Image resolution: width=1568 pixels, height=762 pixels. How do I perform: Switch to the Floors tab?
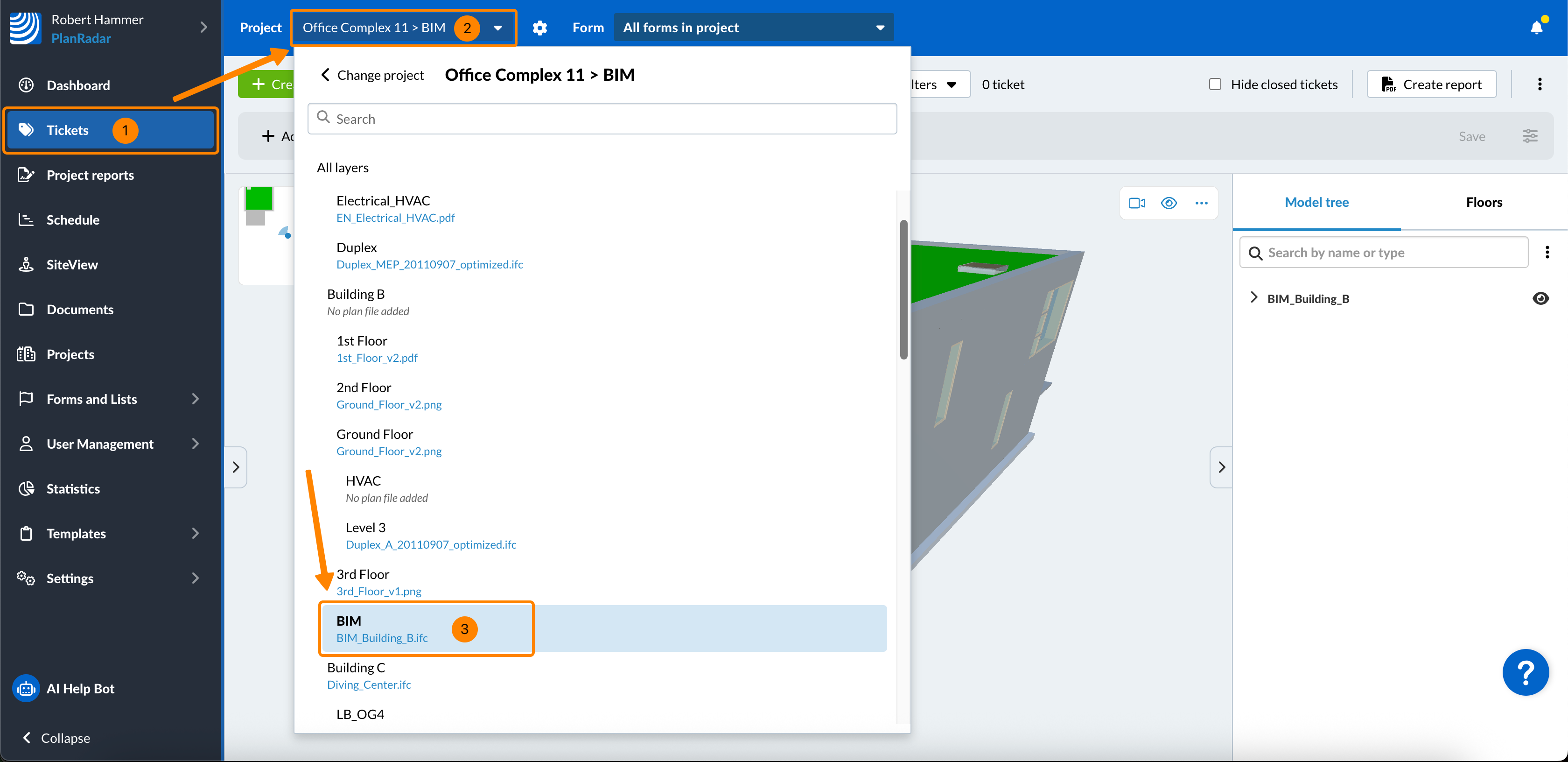1484,202
